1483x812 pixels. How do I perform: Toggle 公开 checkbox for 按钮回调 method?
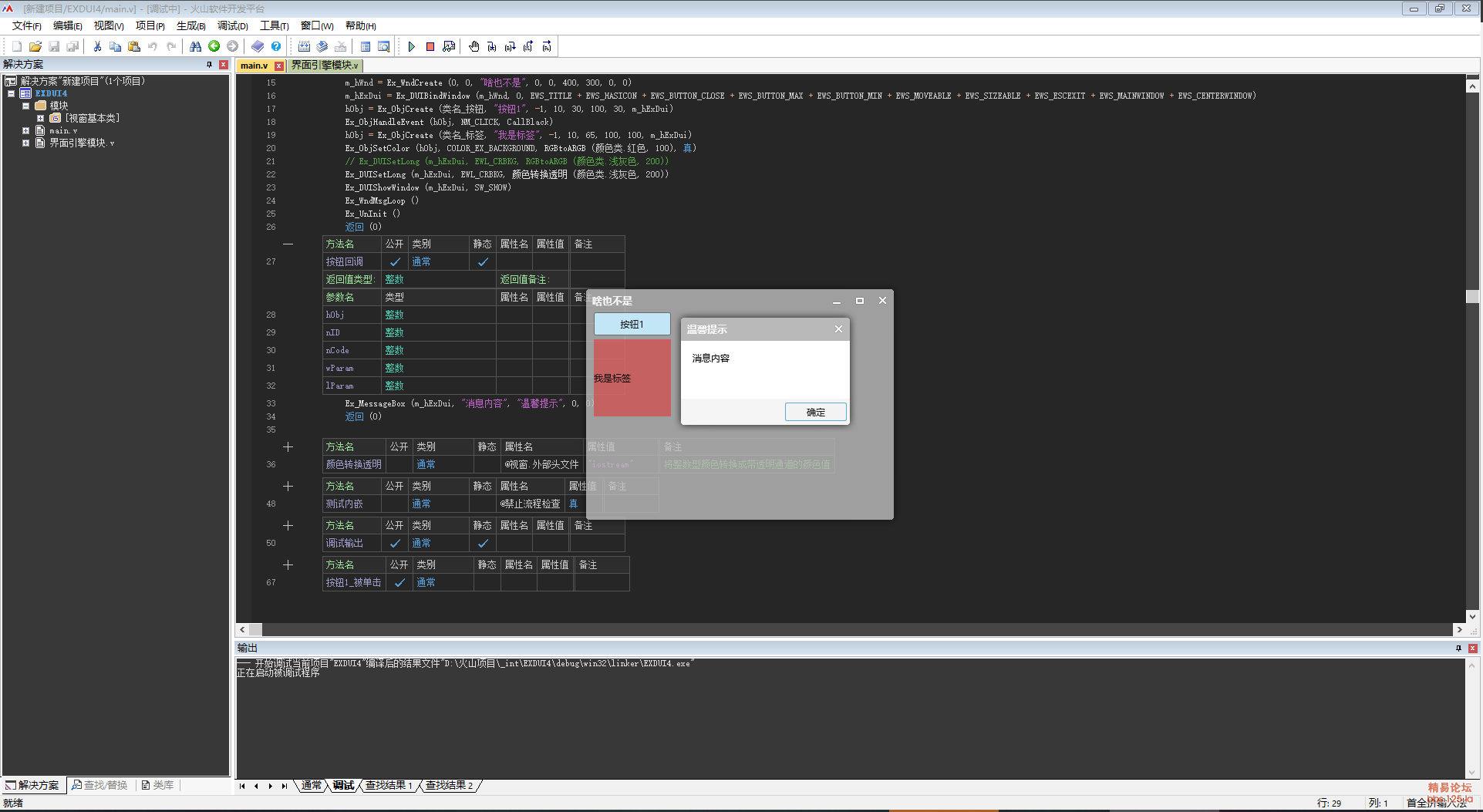click(395, 262)
